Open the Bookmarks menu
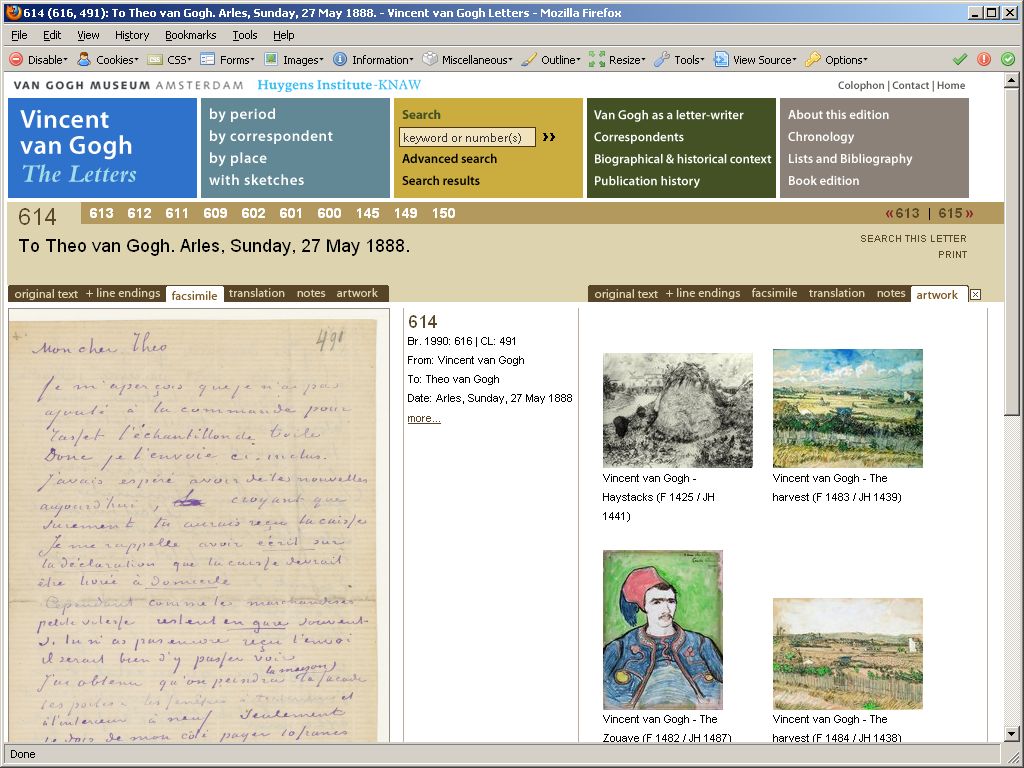Image resolution: width=1024 pixels, height=768 pixels. click(191, 35)
